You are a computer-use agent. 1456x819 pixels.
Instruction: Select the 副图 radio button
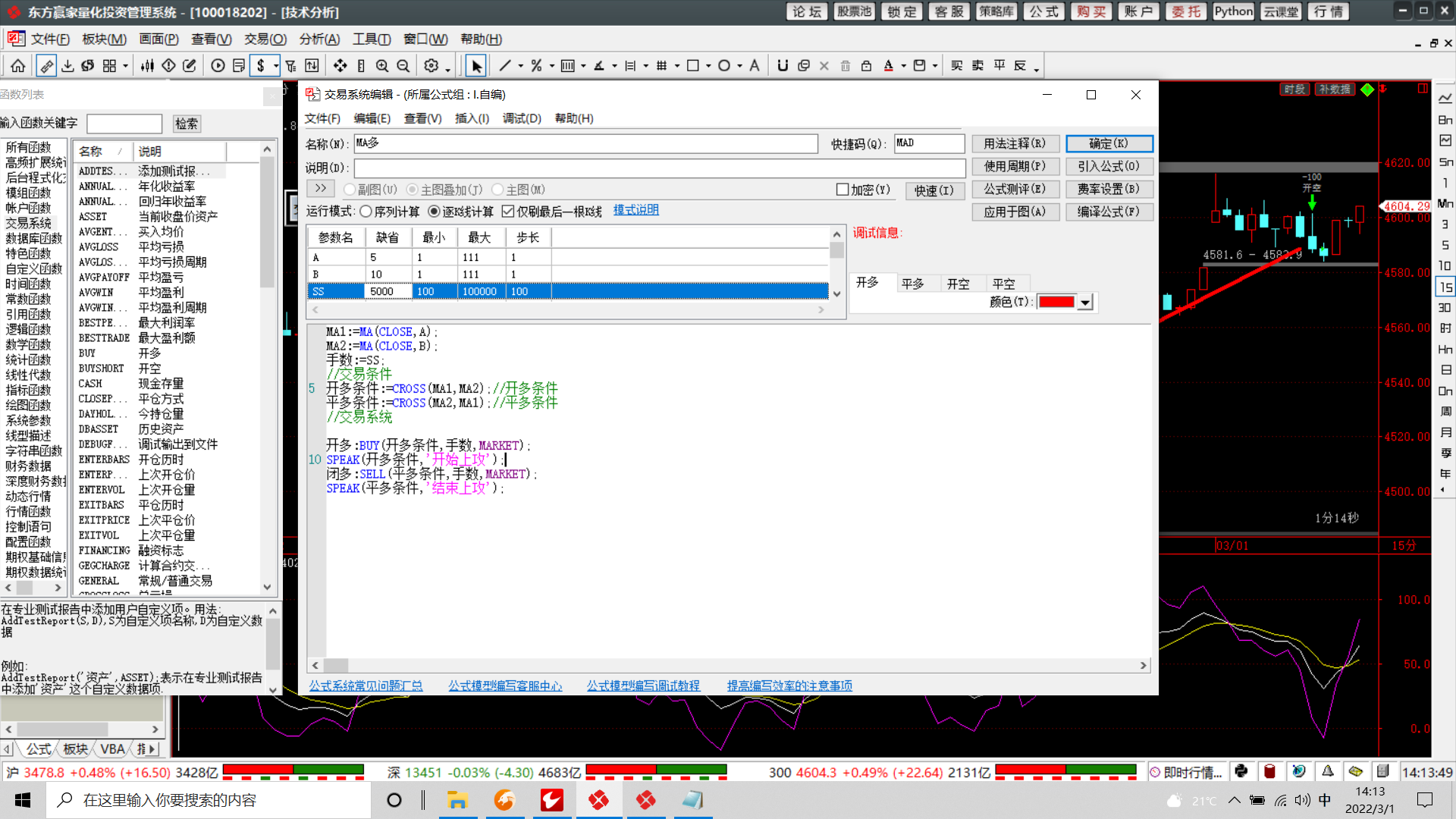coord(350,190)
